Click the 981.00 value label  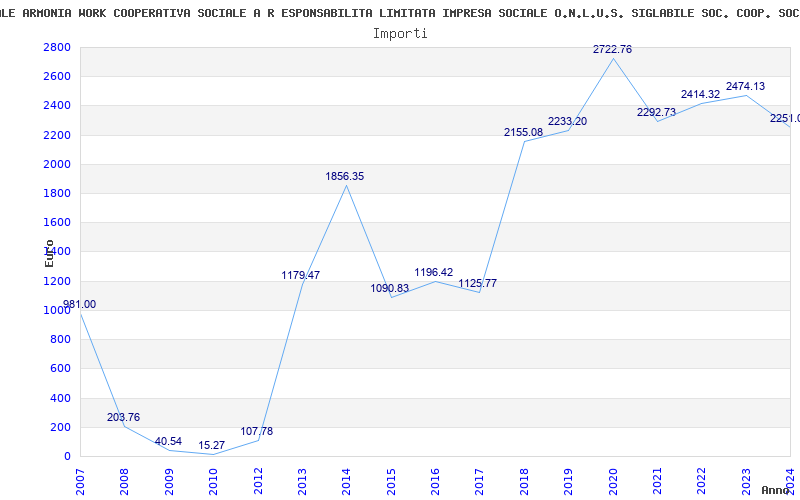click(x=80, y=305)
